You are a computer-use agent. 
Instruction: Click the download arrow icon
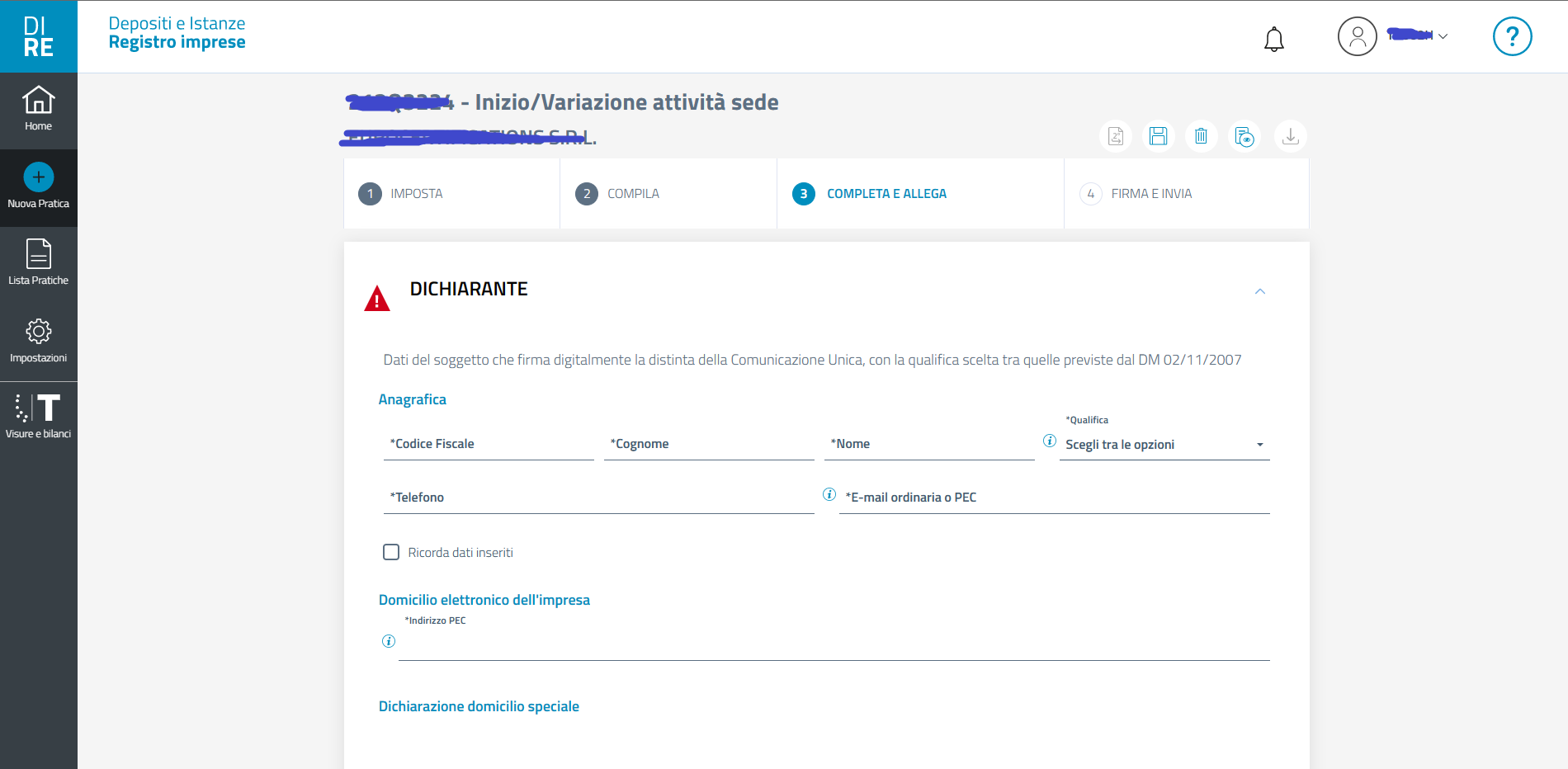coord(1291,136)
